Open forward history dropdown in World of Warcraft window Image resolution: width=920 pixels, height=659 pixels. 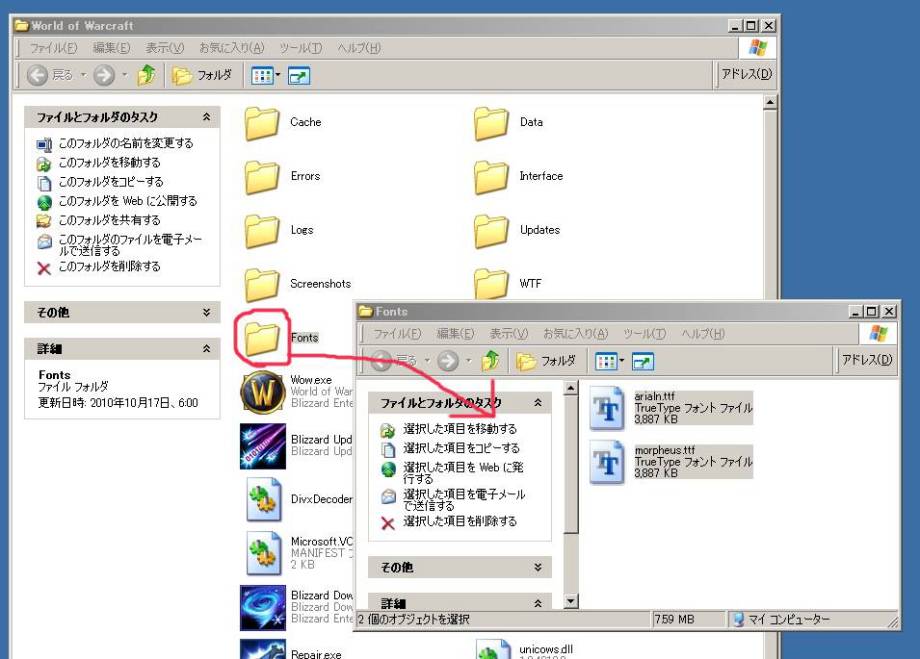coord(124,75)
